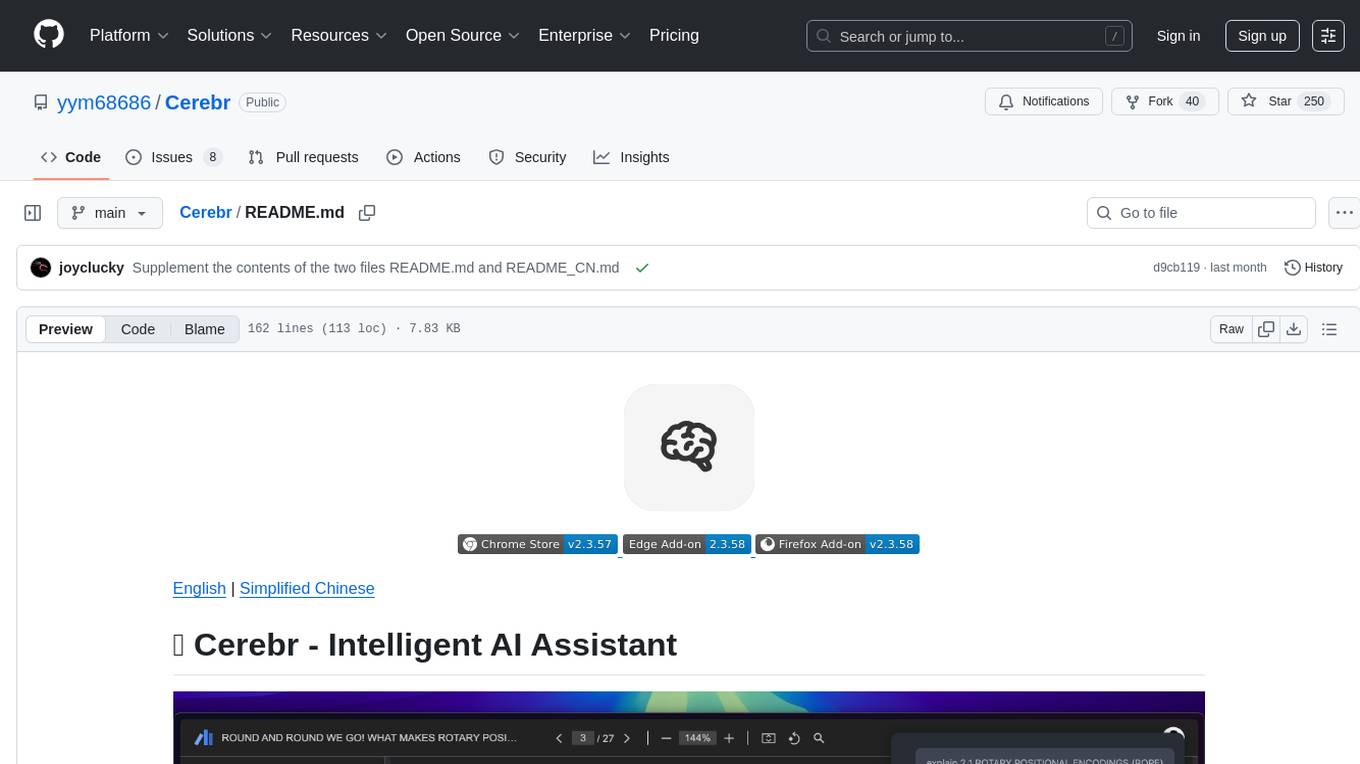Open the Actions tab
Image resolution: width=1360 pixels, height=764 pixels.
click(x=423, y=157)
